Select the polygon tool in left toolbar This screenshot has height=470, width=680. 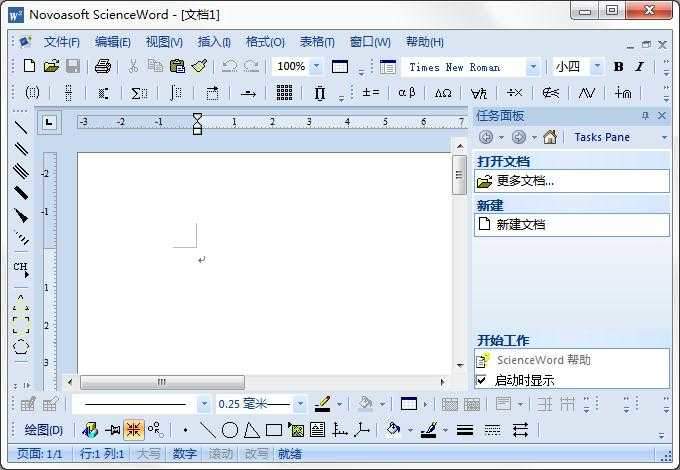click(x=21, y=347)
